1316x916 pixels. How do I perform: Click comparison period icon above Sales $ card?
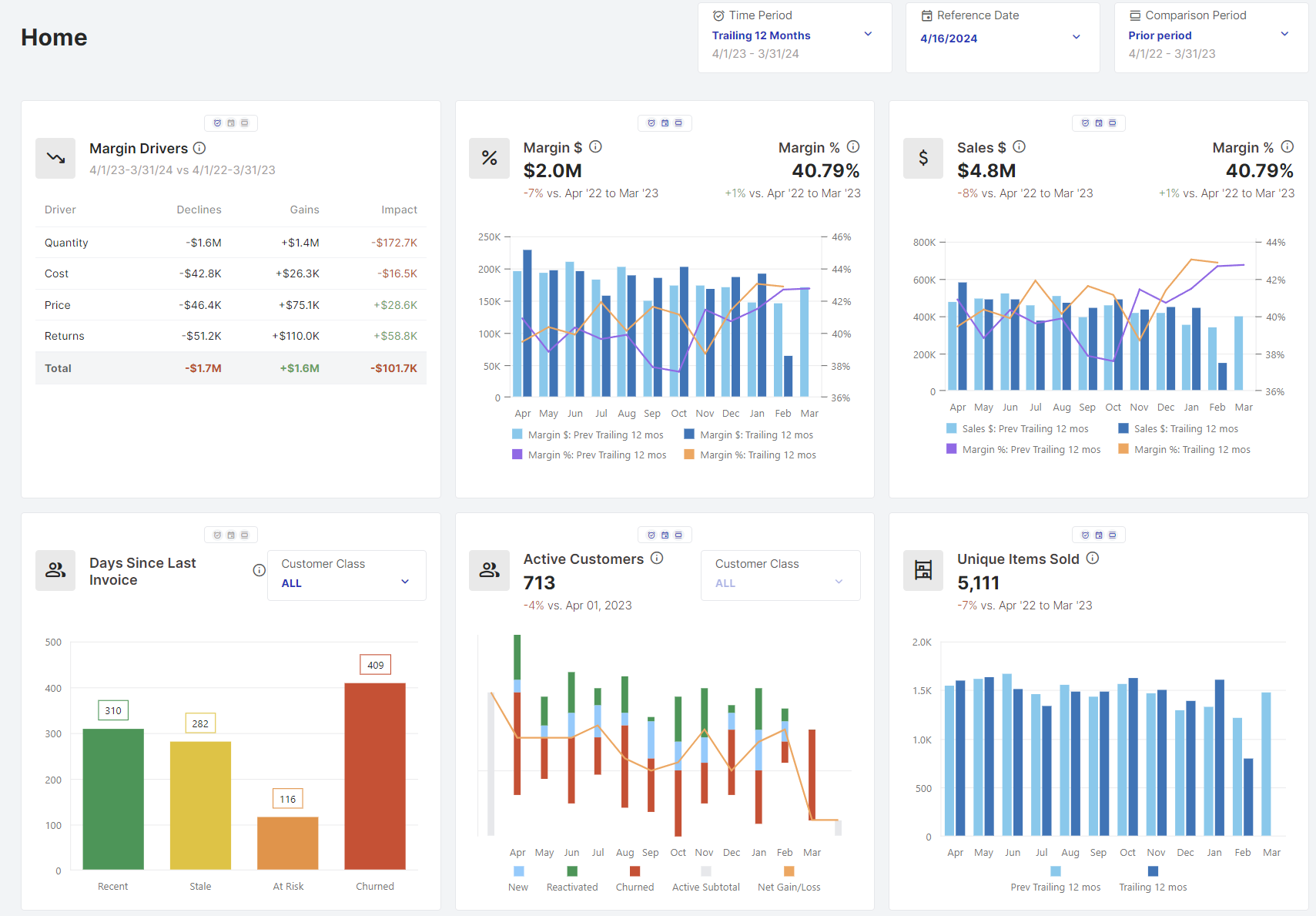point(1112,123)
